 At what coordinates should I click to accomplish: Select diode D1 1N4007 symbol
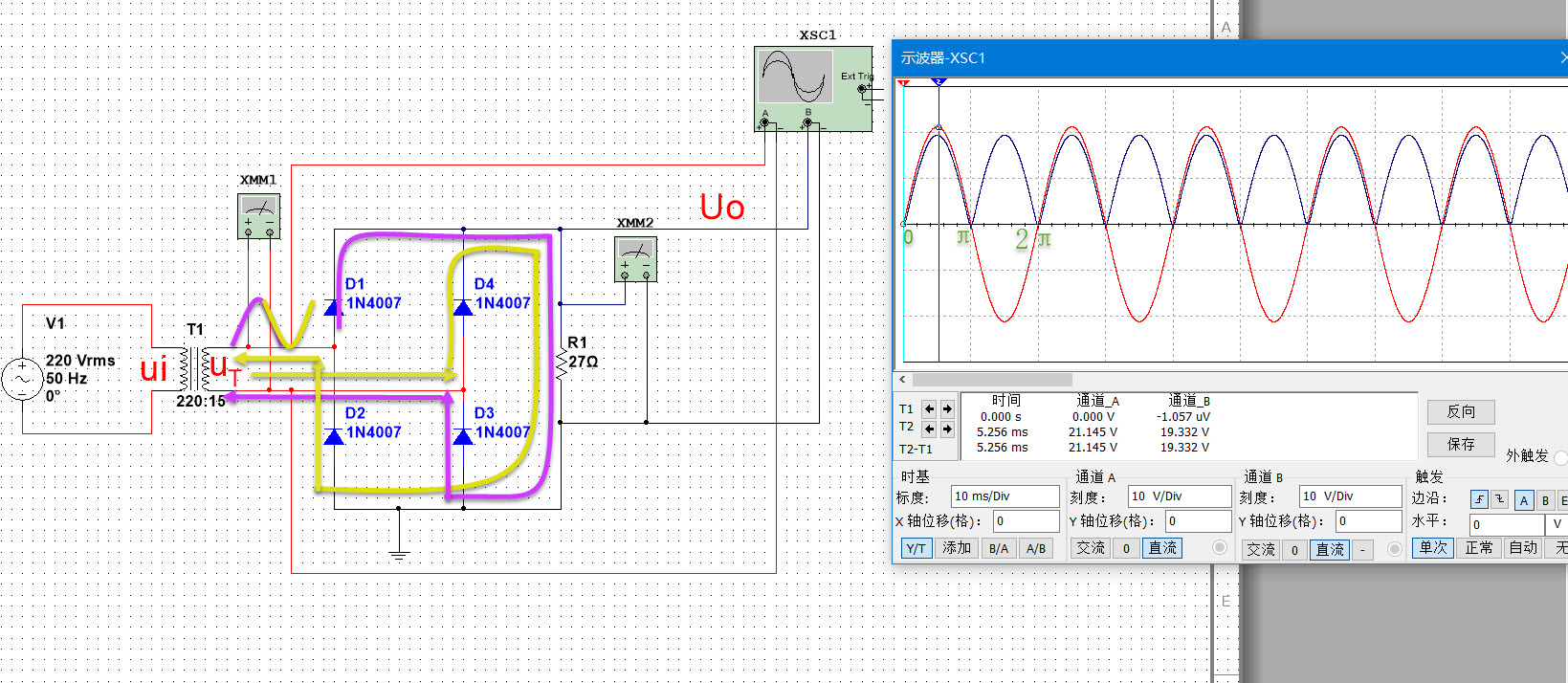tap(334, 307)
